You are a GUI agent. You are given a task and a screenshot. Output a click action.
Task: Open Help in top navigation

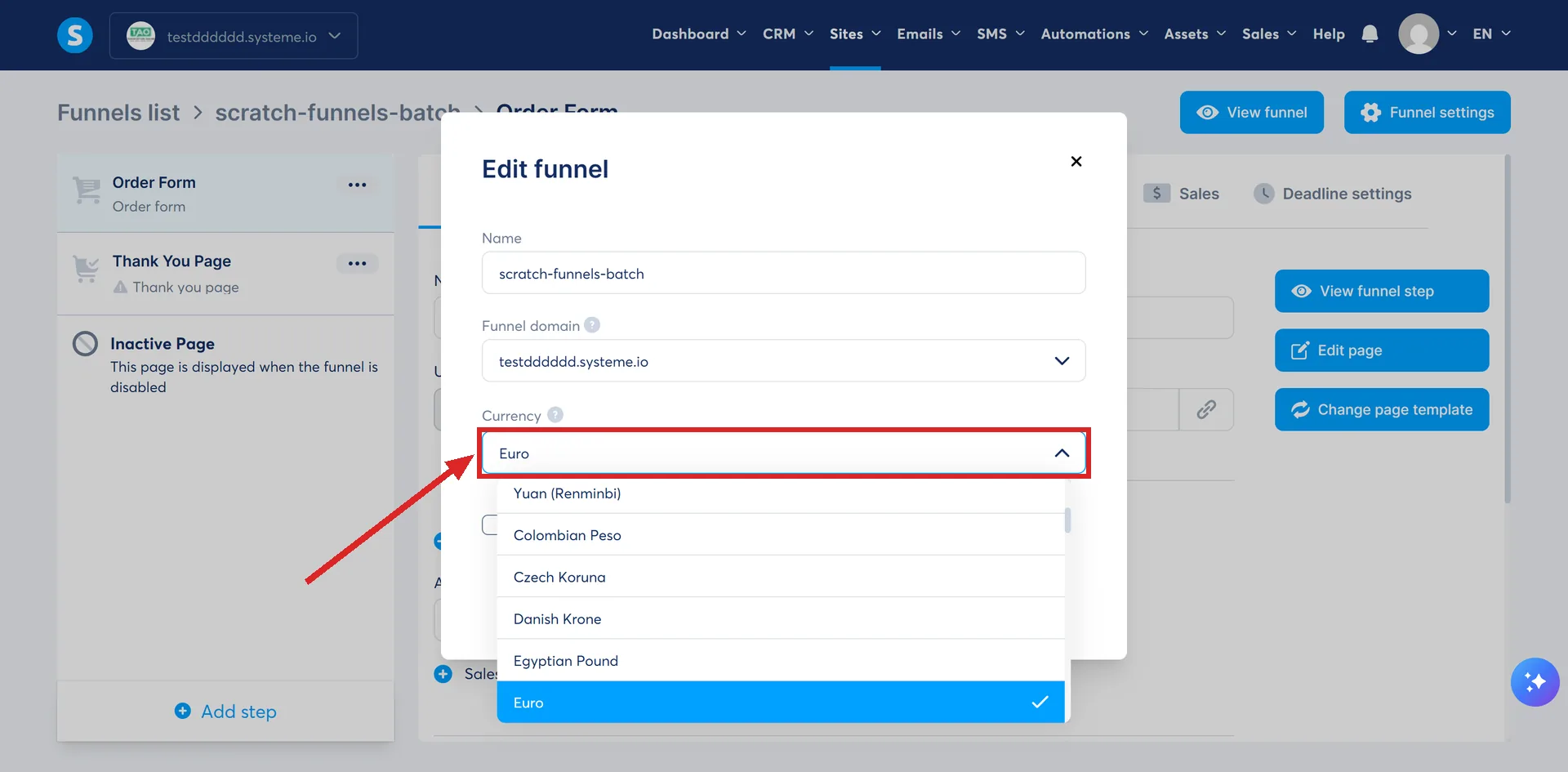pyautogui.click(x=1329, y=33)
